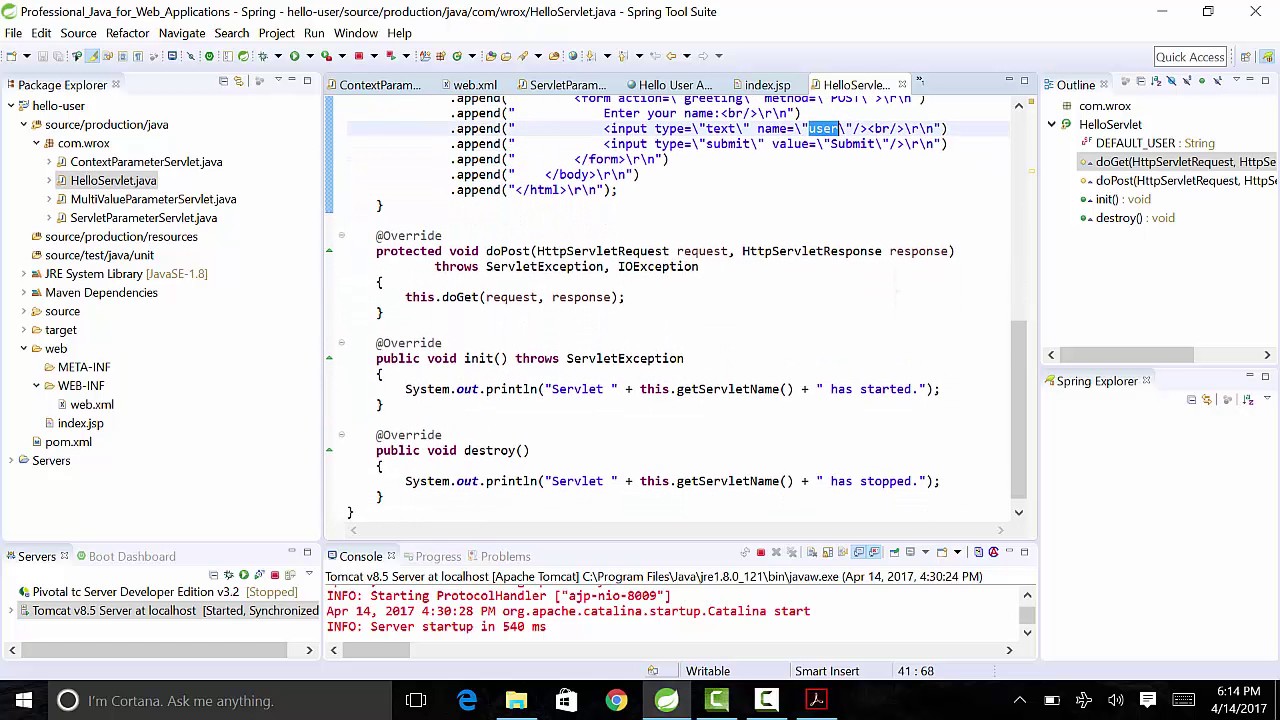Image resolution: width=1280 pixels, height=720 pixels.
Task: Open the File menu
Action: point(13,33)
